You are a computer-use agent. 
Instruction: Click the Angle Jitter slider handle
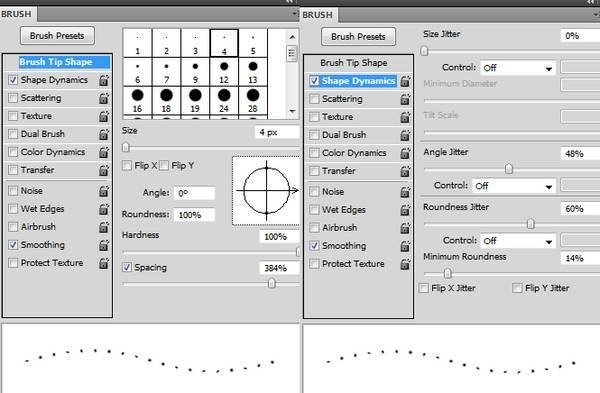point(509,169)
